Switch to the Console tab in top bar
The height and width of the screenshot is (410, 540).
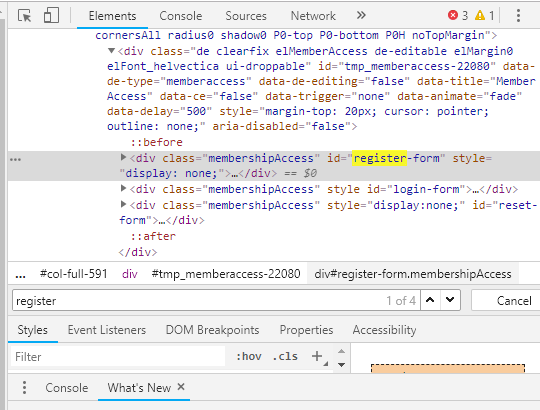[x=180, y=16]
